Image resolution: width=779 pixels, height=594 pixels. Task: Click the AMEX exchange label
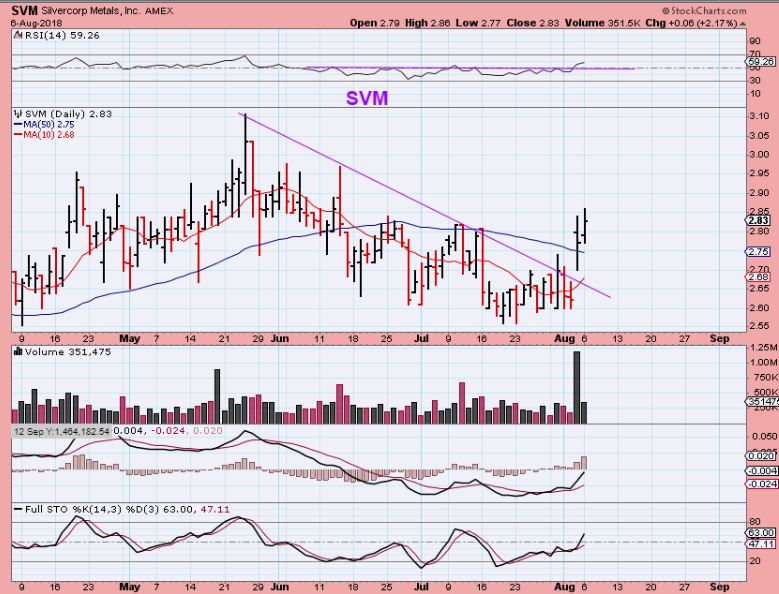coord(159,11)
